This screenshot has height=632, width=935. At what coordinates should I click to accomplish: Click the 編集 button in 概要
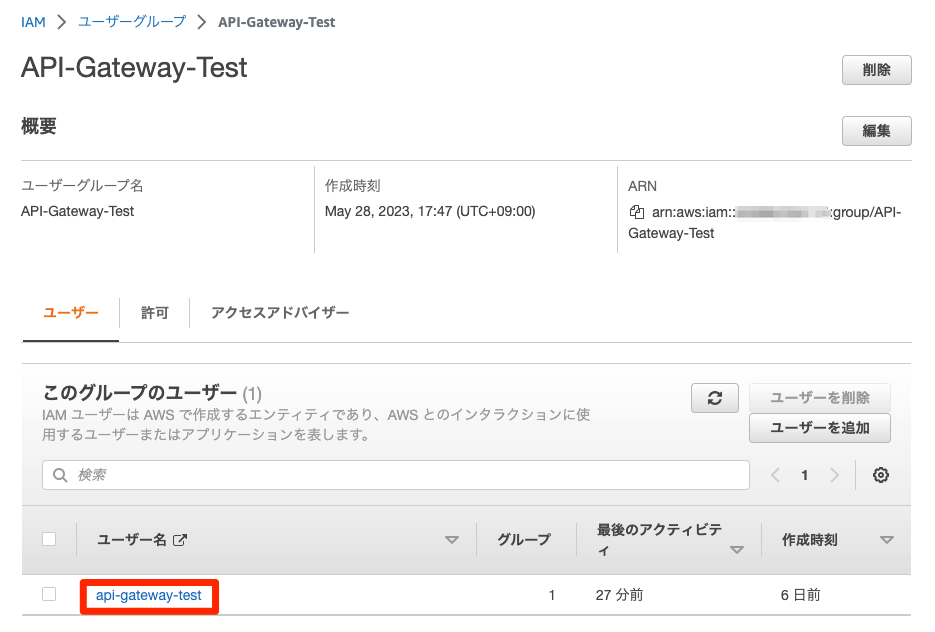pyautogui.click(x=876, y=131)
